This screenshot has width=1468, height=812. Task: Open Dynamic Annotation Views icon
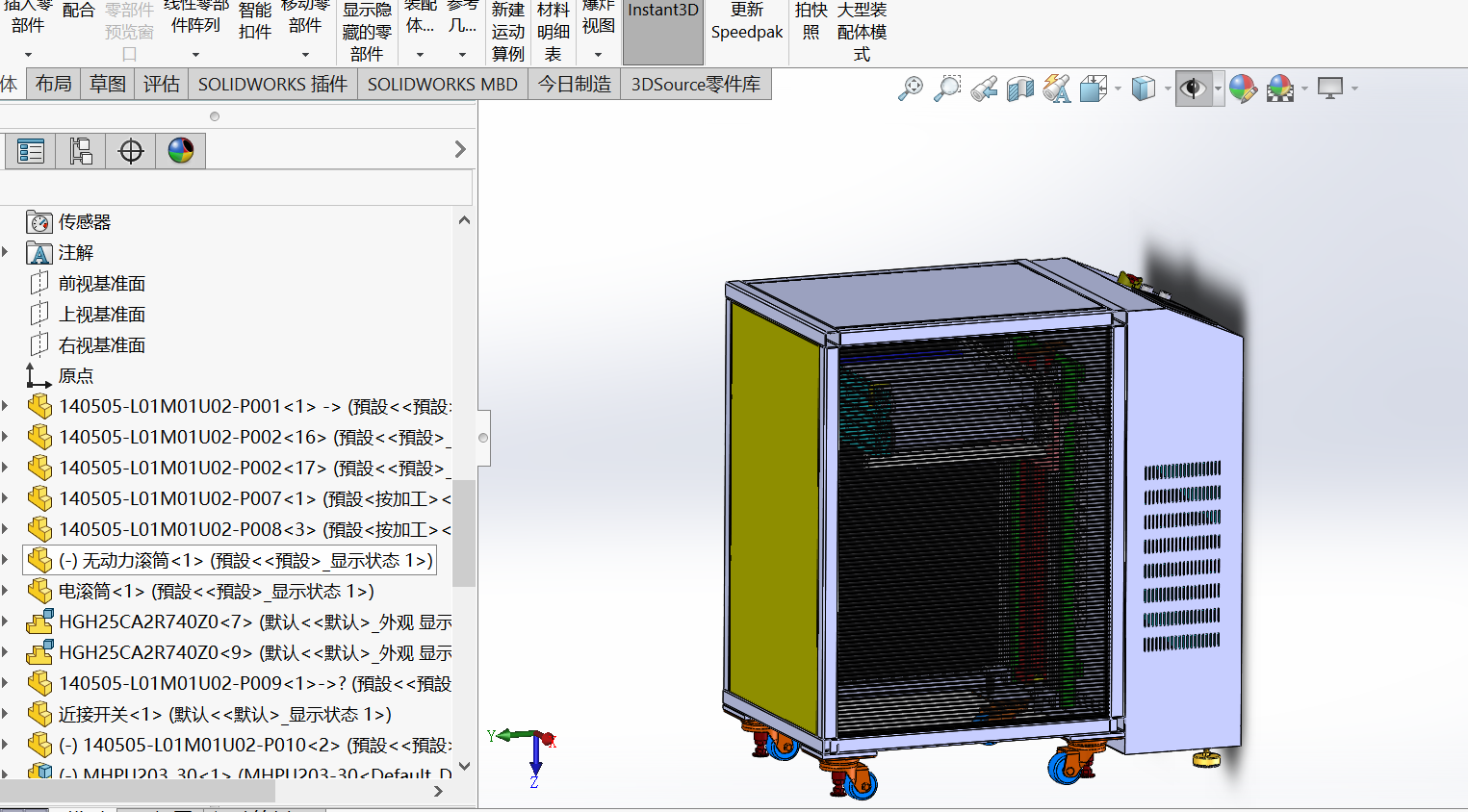click(1057, 89)
